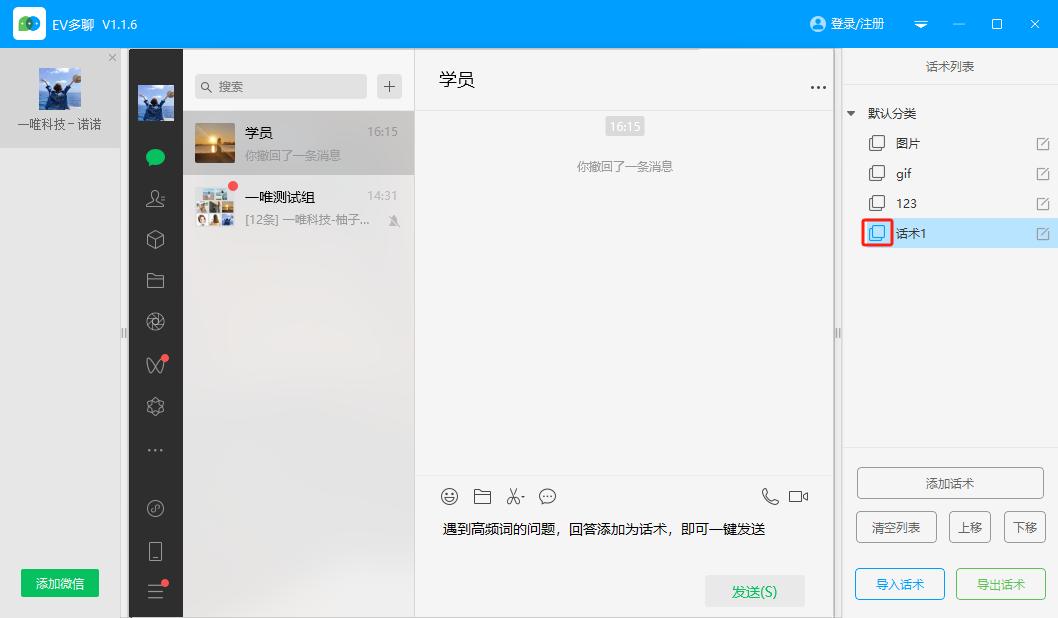This screenshot has height=618, width=1058.
Task: Open the more options (...) sidebar menu
Action: [155, 449]
